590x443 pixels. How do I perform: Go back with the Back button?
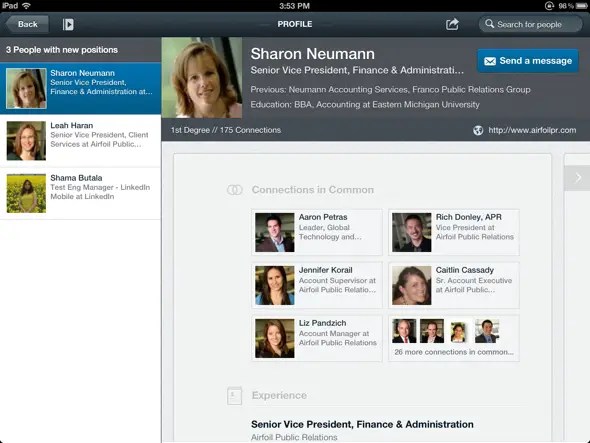click(27, 24)
